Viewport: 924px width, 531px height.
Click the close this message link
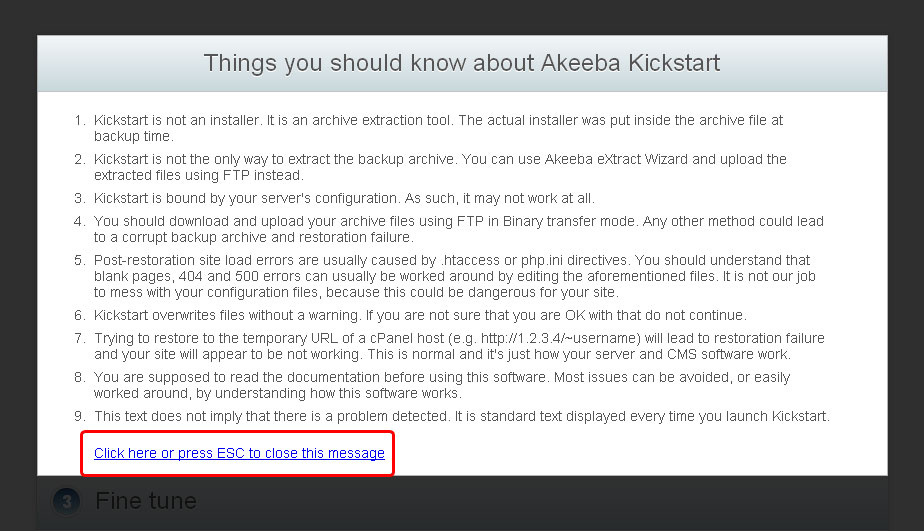[x=239, y=453]
